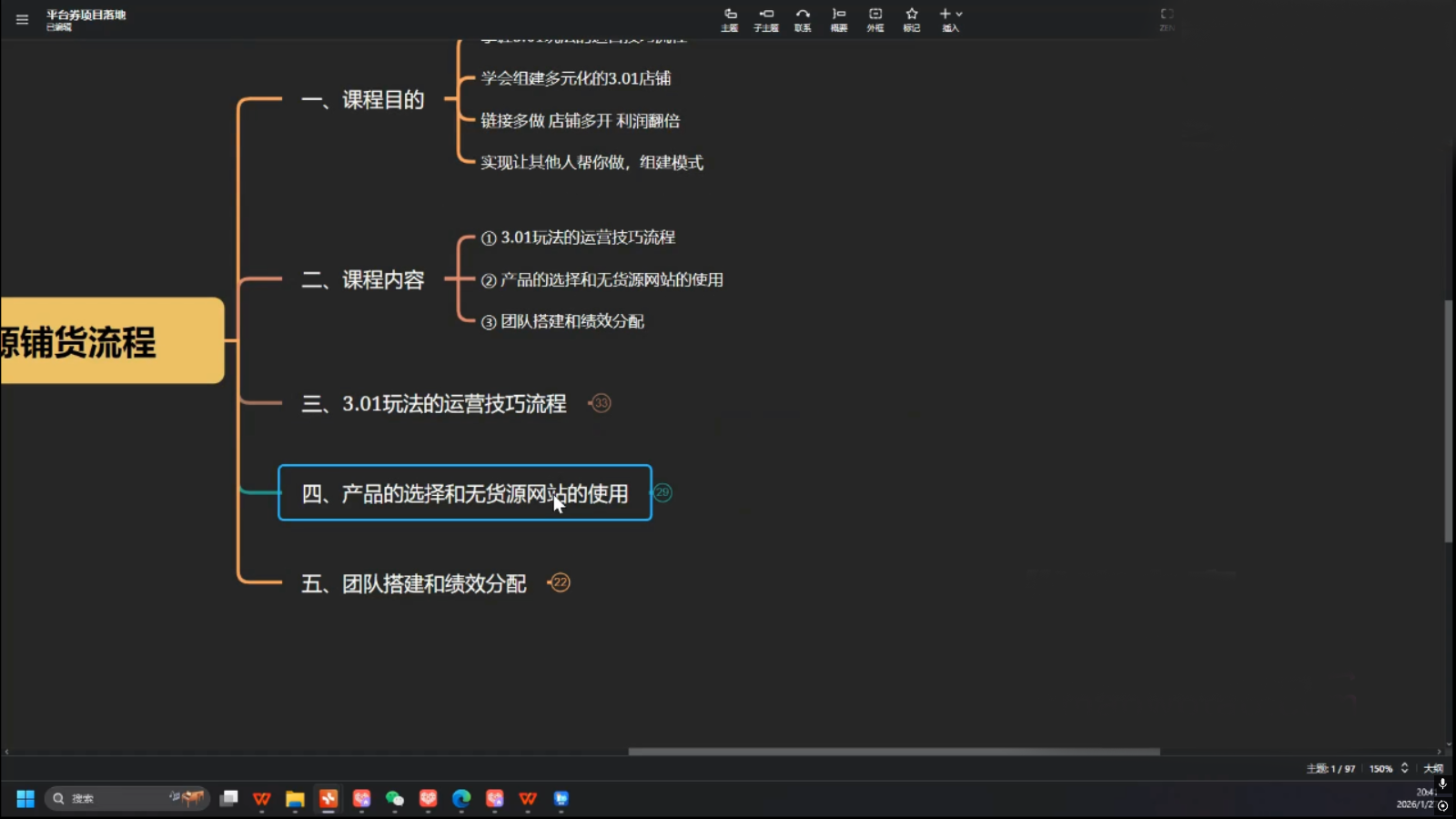Open the hamburger menu
Screen dimensions: 1456x819
[x=22, y=19]
